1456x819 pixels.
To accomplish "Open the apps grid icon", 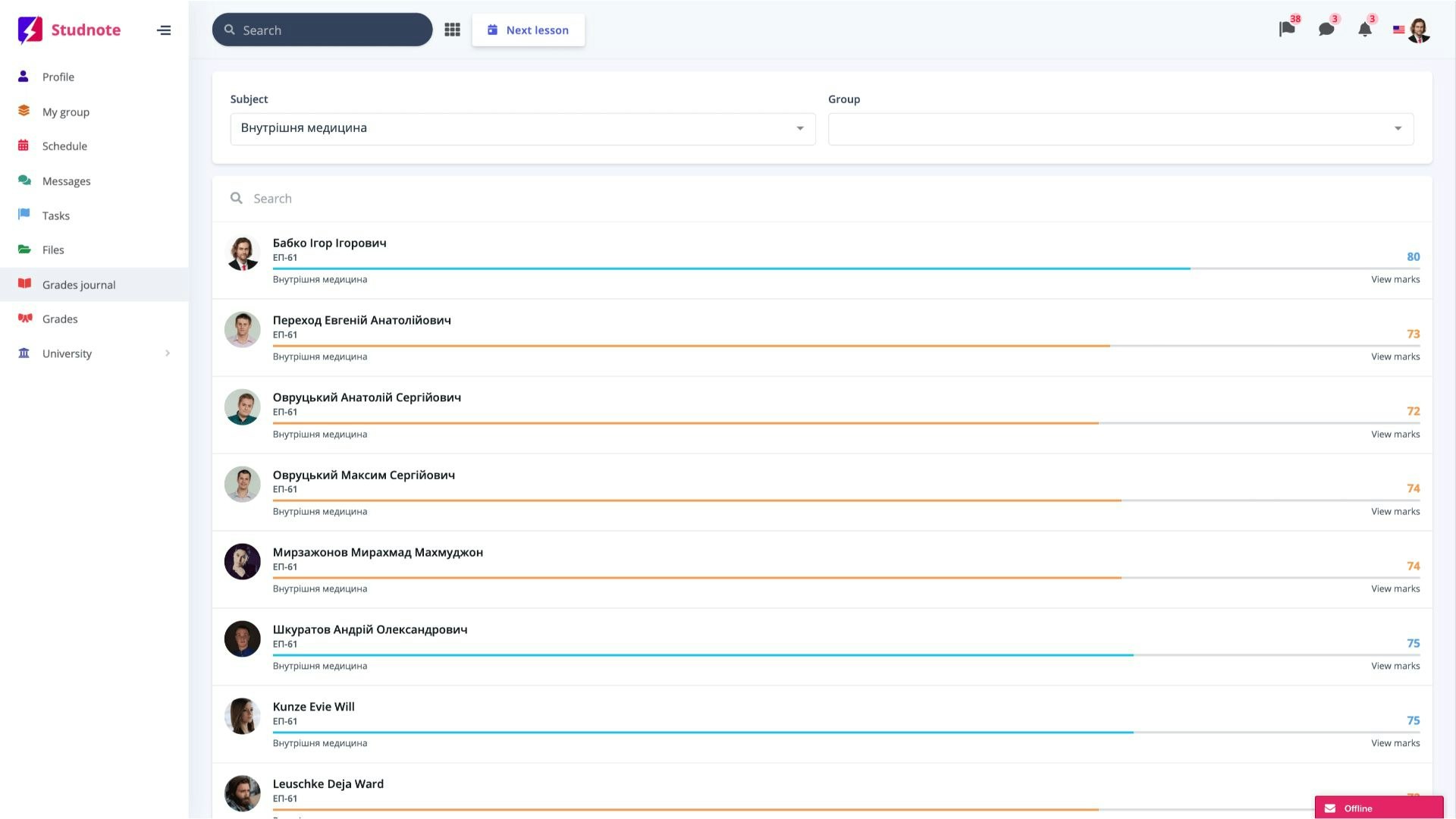I will [x=452, y=30].
